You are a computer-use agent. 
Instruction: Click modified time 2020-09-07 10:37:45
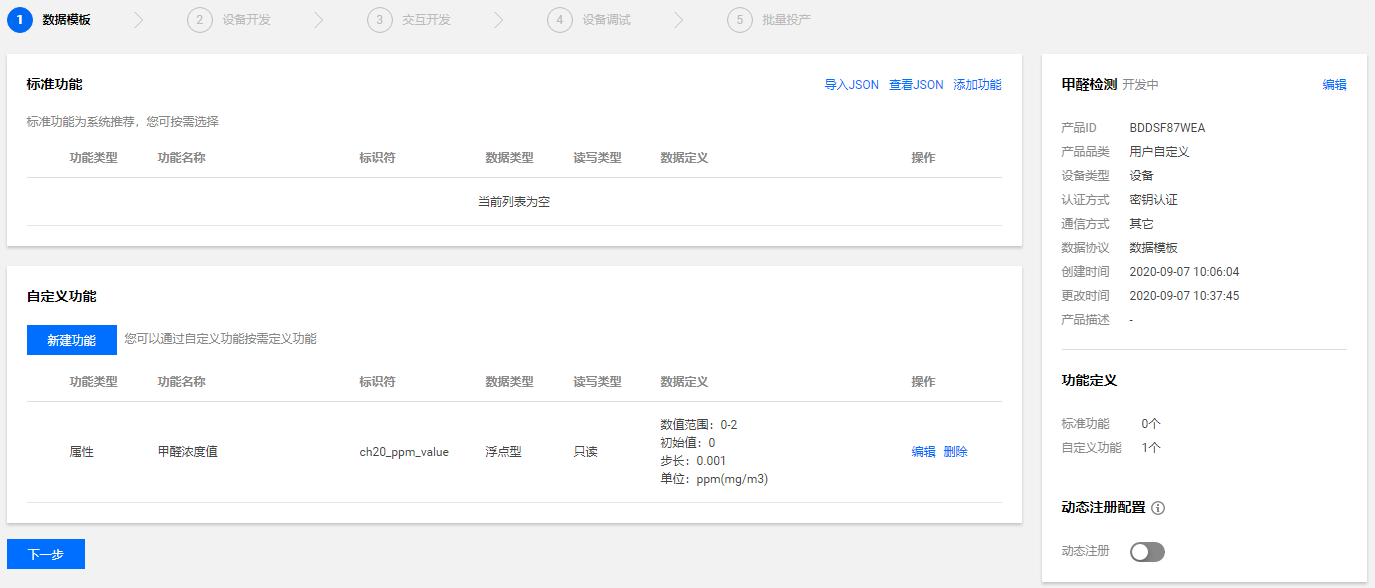(1184, 296)
